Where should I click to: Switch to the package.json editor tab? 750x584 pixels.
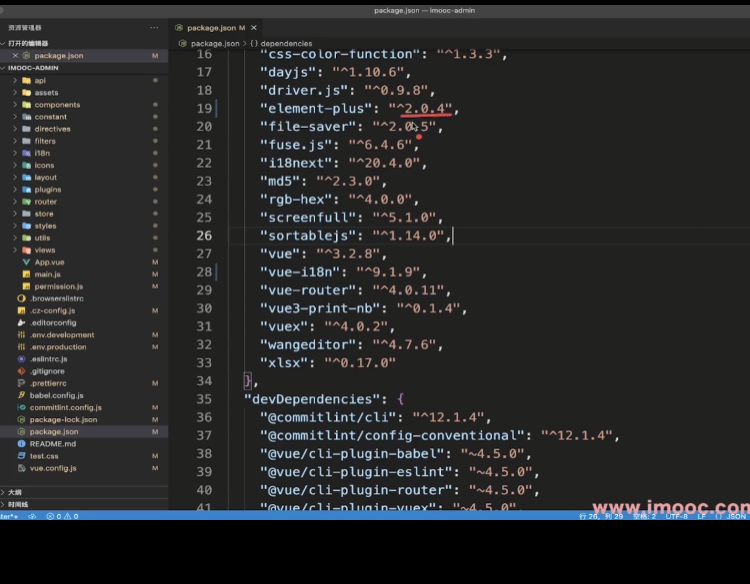coord(210,27)
